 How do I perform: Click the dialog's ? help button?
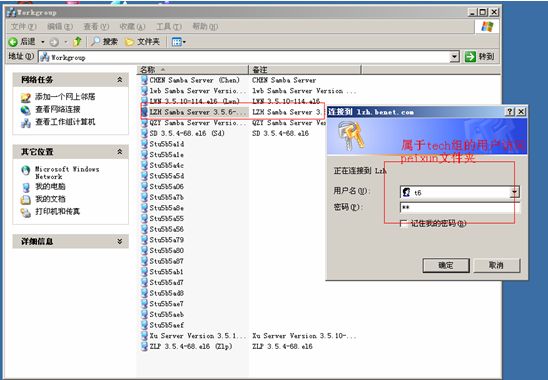[x=510, y=112]
